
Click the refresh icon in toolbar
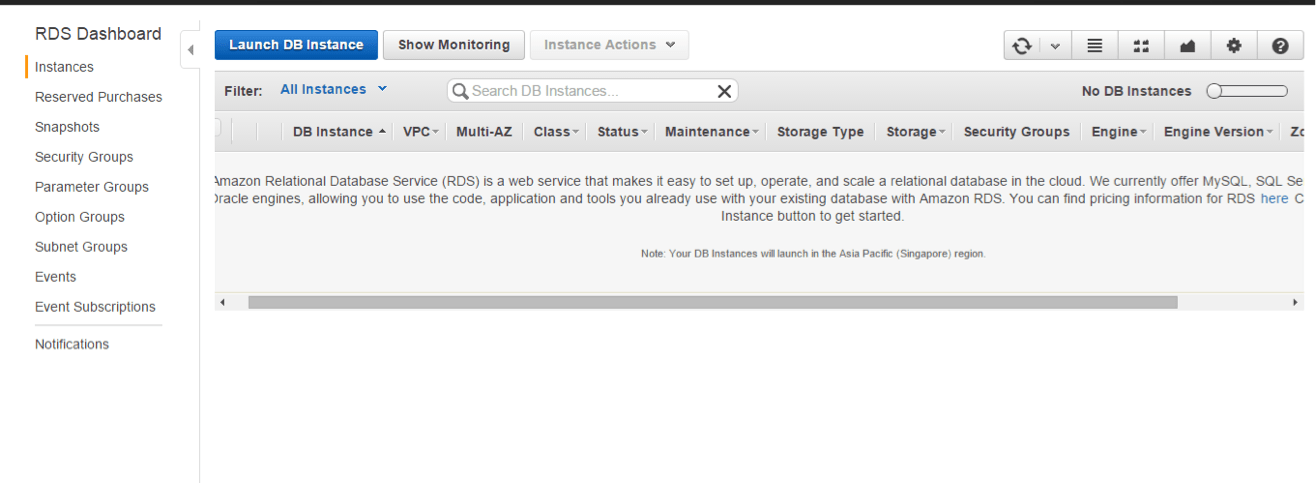[x=1022, y=46]
